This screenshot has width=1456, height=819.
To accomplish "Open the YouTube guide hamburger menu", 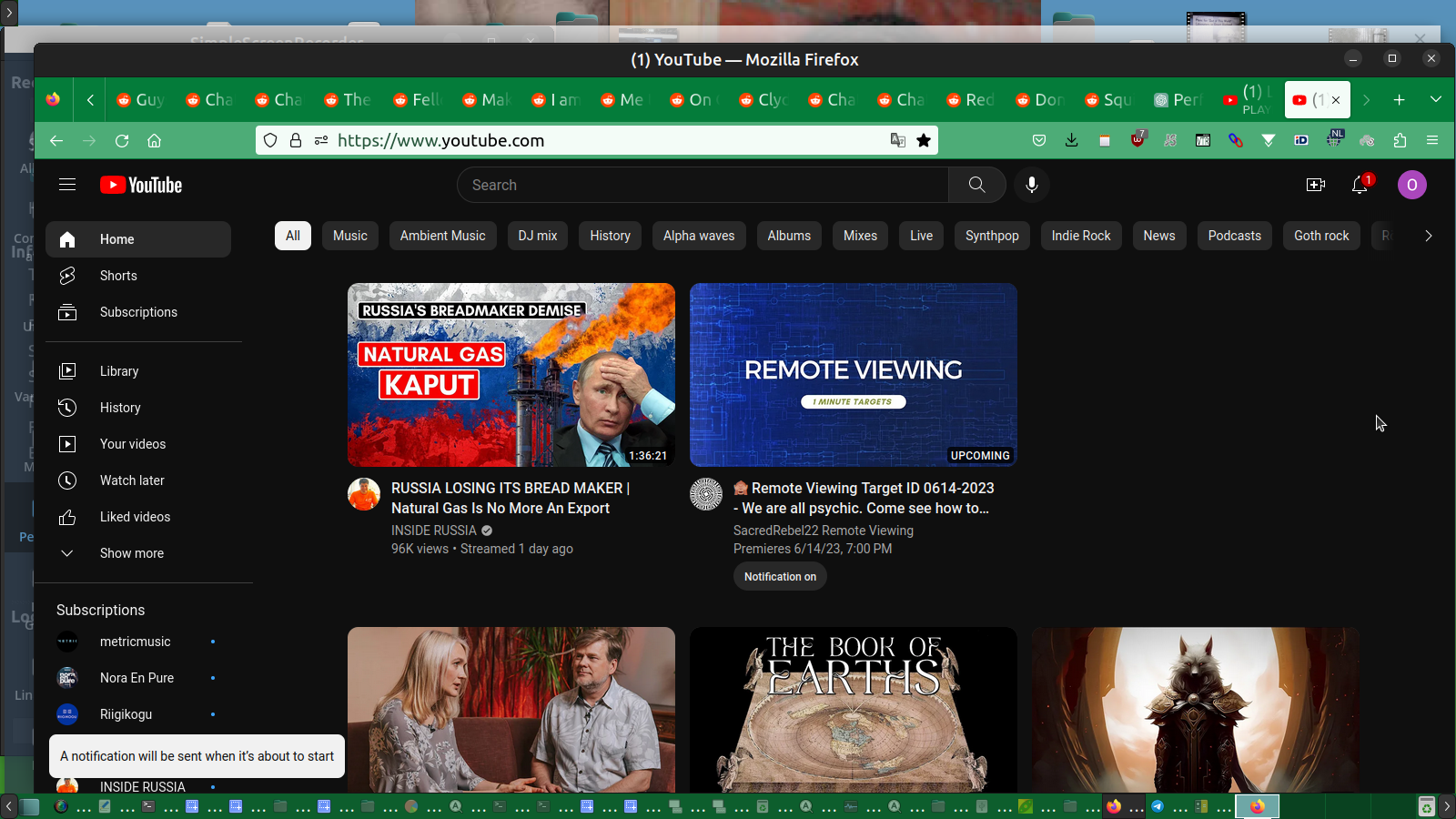I will coord(67,185).
